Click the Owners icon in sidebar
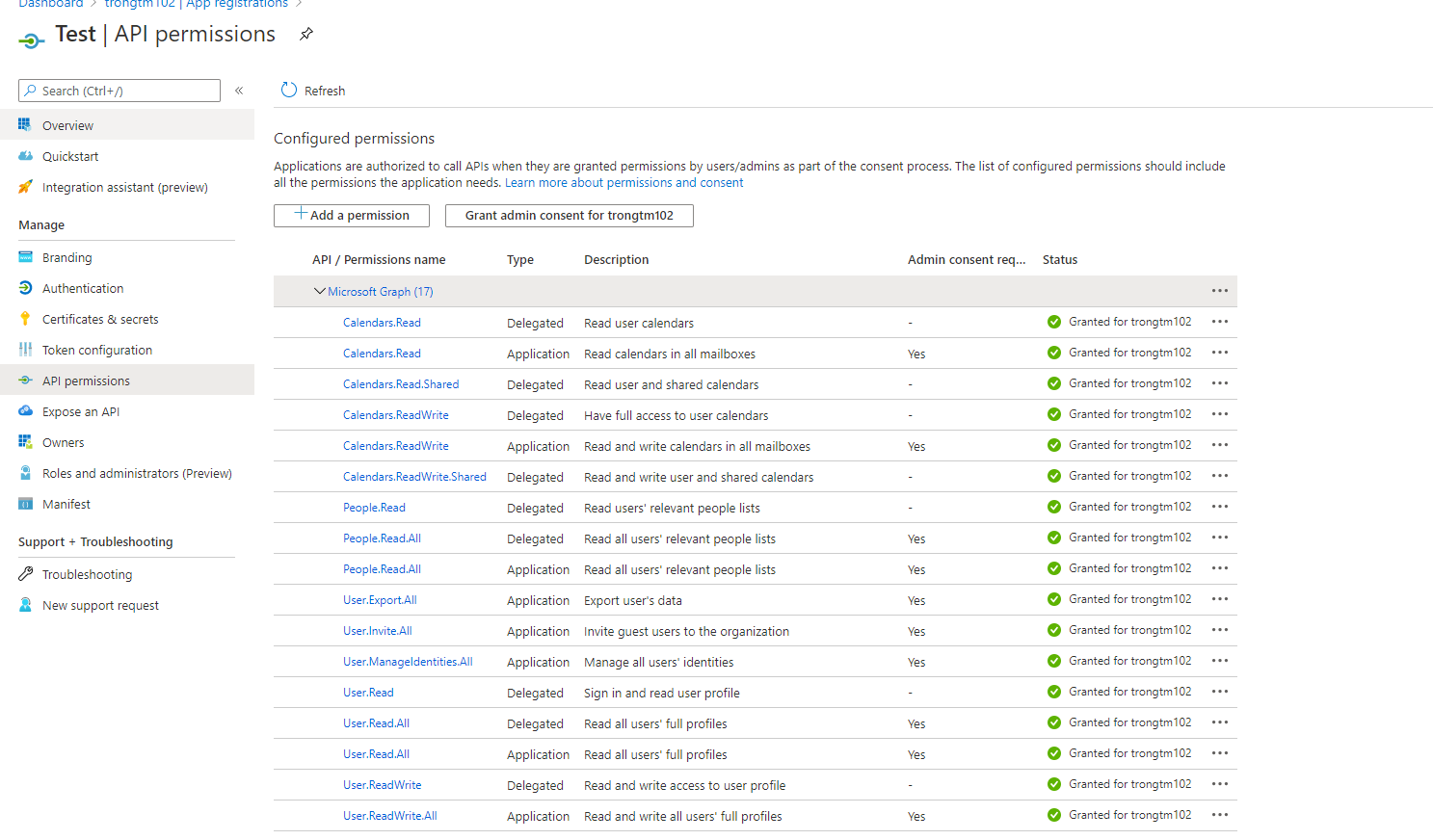 (x=25, y=441)
